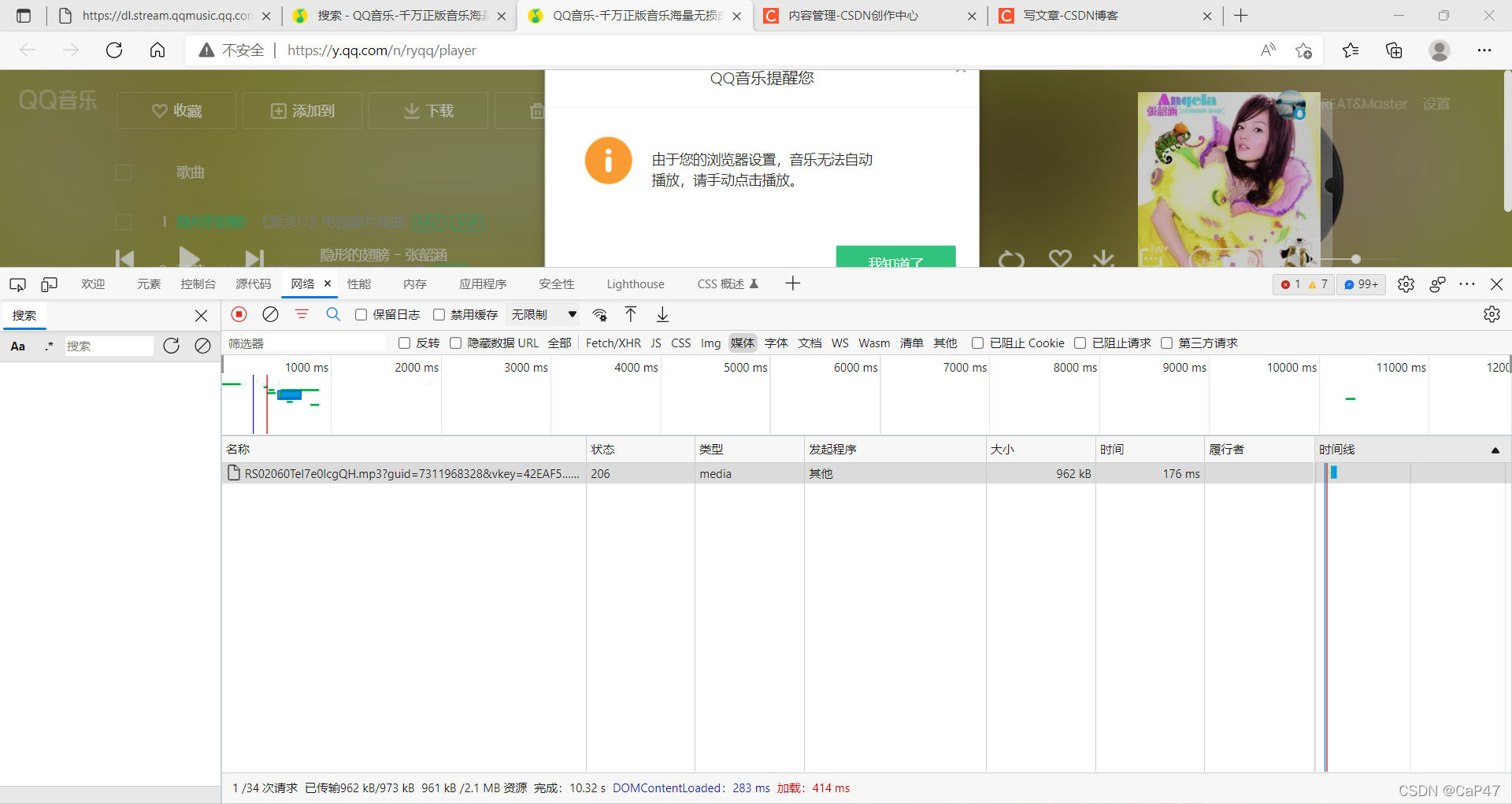The height and width of the screenshot is (804, 1512).
Task: Open browser collections icon
Action: (1394, 50)
